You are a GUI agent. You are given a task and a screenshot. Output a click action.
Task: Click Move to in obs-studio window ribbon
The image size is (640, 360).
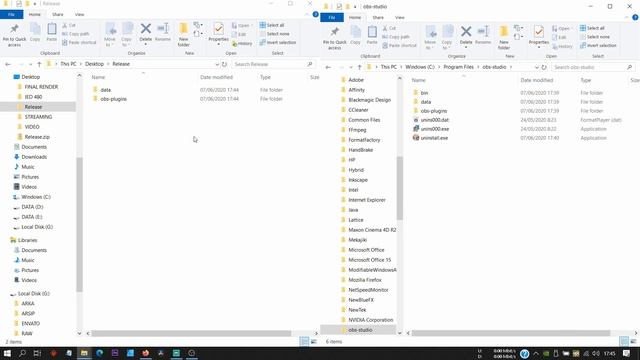430,38
